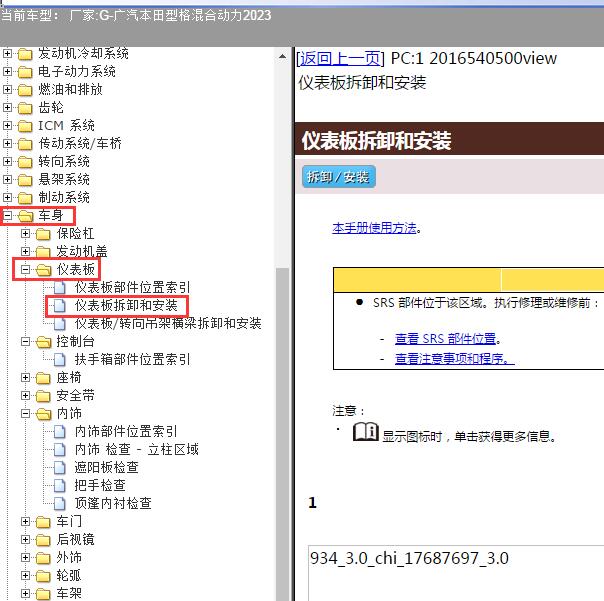
Task: Click the open 仪表板 folder icon
Action: 44,270
